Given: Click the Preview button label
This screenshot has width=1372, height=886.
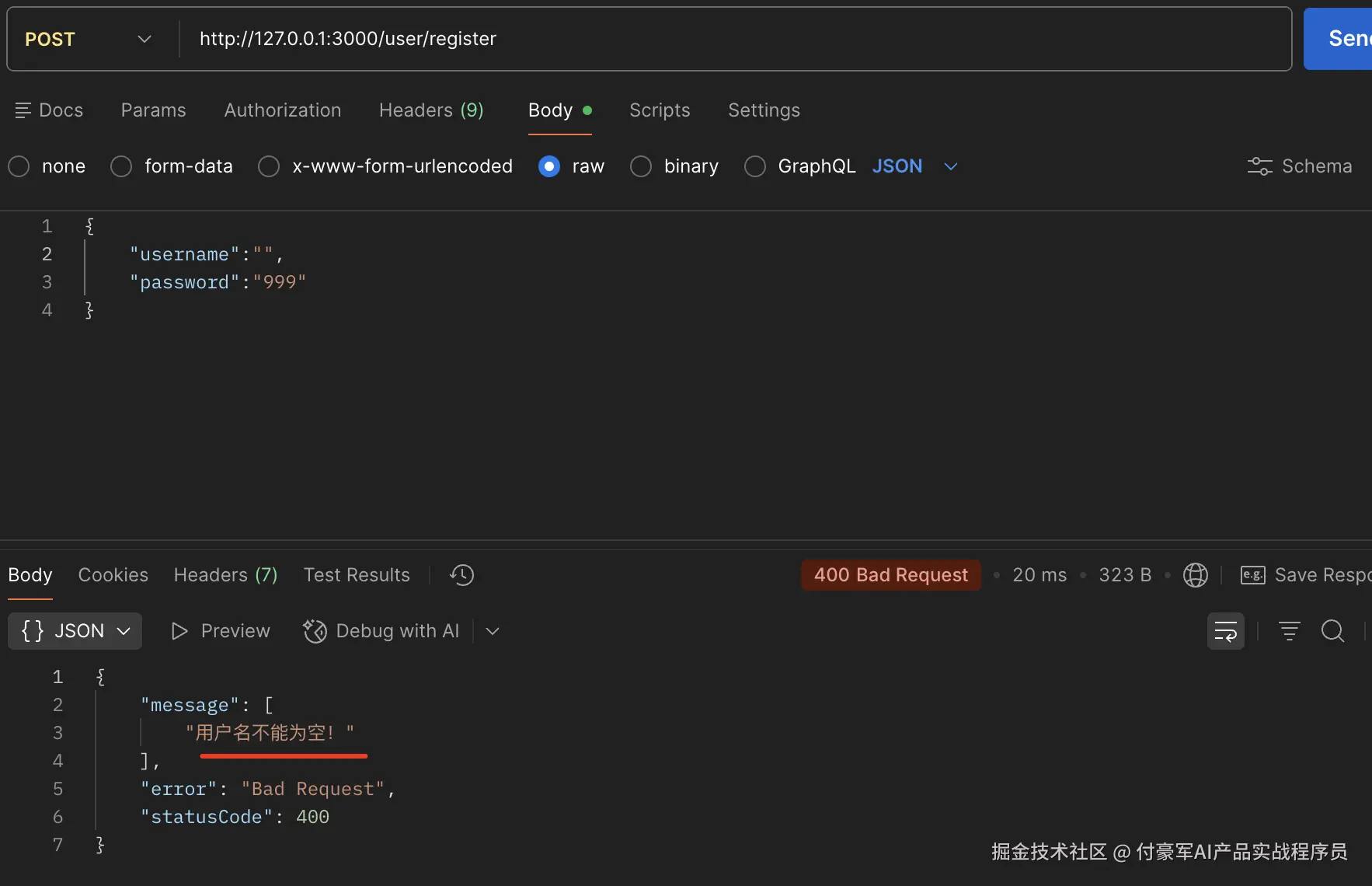Looking at the screenshot, I should click(x=235, y=631).
